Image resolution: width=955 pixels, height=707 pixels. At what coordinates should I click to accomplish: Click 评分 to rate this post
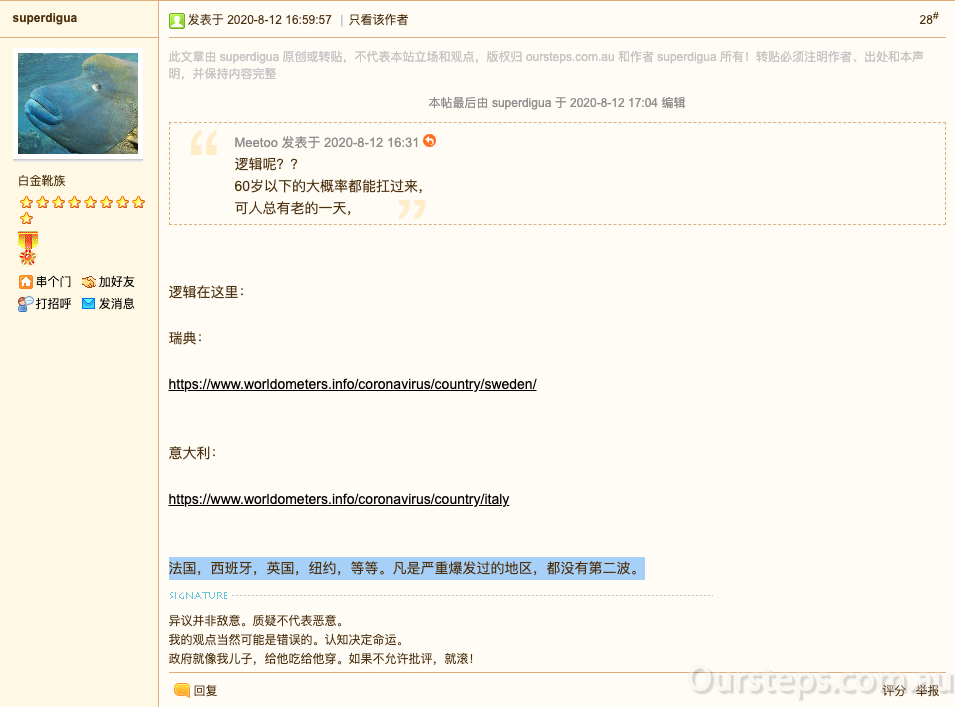point(893,691)
